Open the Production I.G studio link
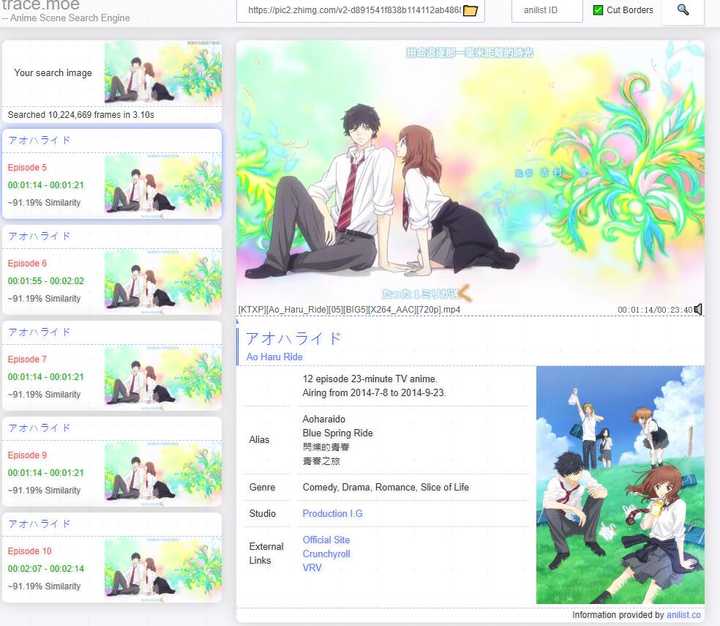 click(x=332, y=513)
